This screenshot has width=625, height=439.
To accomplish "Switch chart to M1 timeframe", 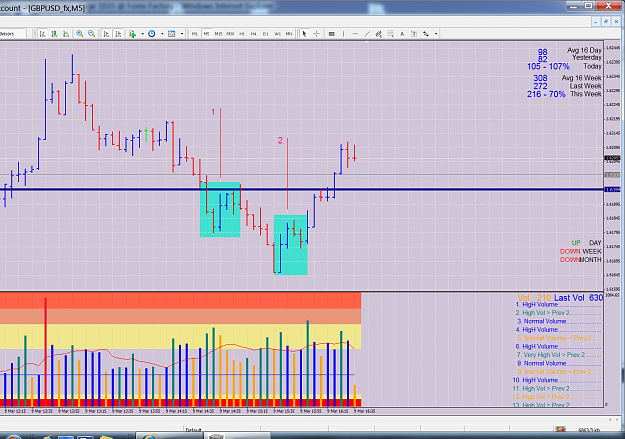I will pyautogui.click(x=195, y=34).
